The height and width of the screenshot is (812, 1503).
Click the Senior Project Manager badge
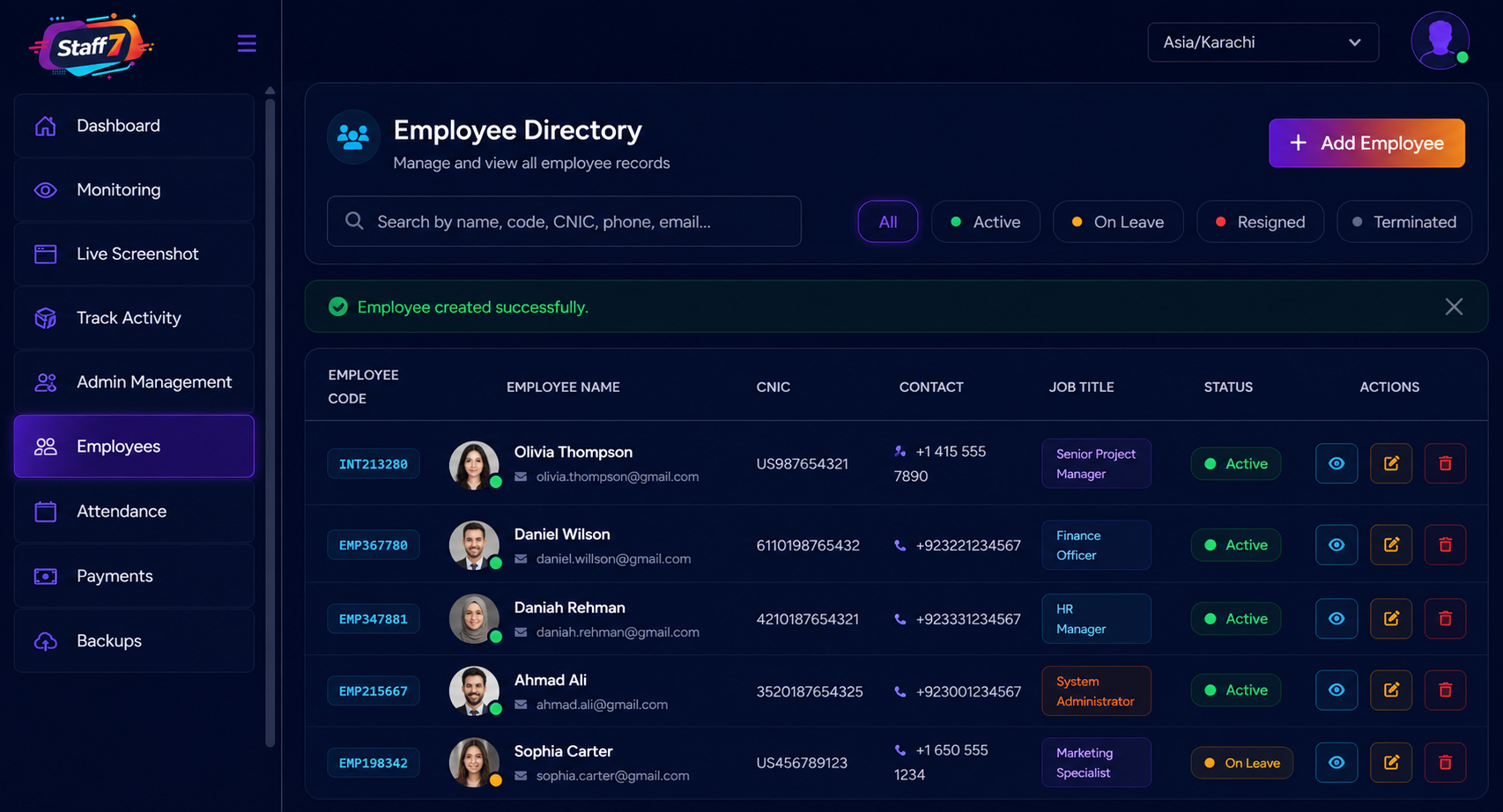pos(1096,463)
